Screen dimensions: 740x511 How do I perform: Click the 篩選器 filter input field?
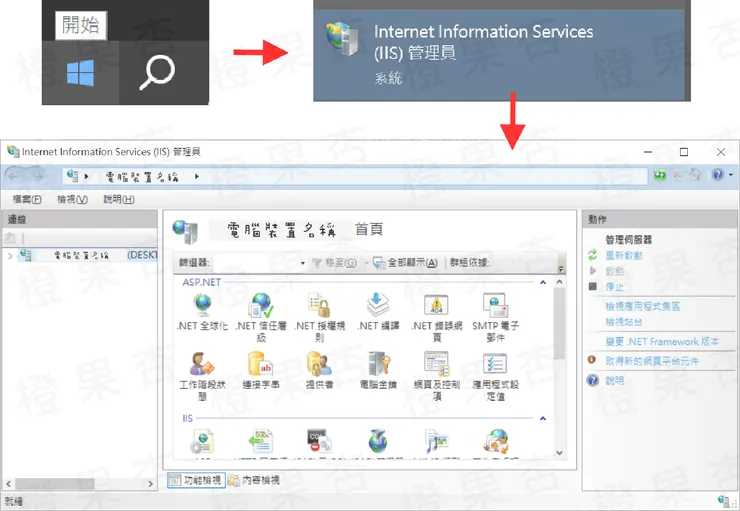(255, 263)
